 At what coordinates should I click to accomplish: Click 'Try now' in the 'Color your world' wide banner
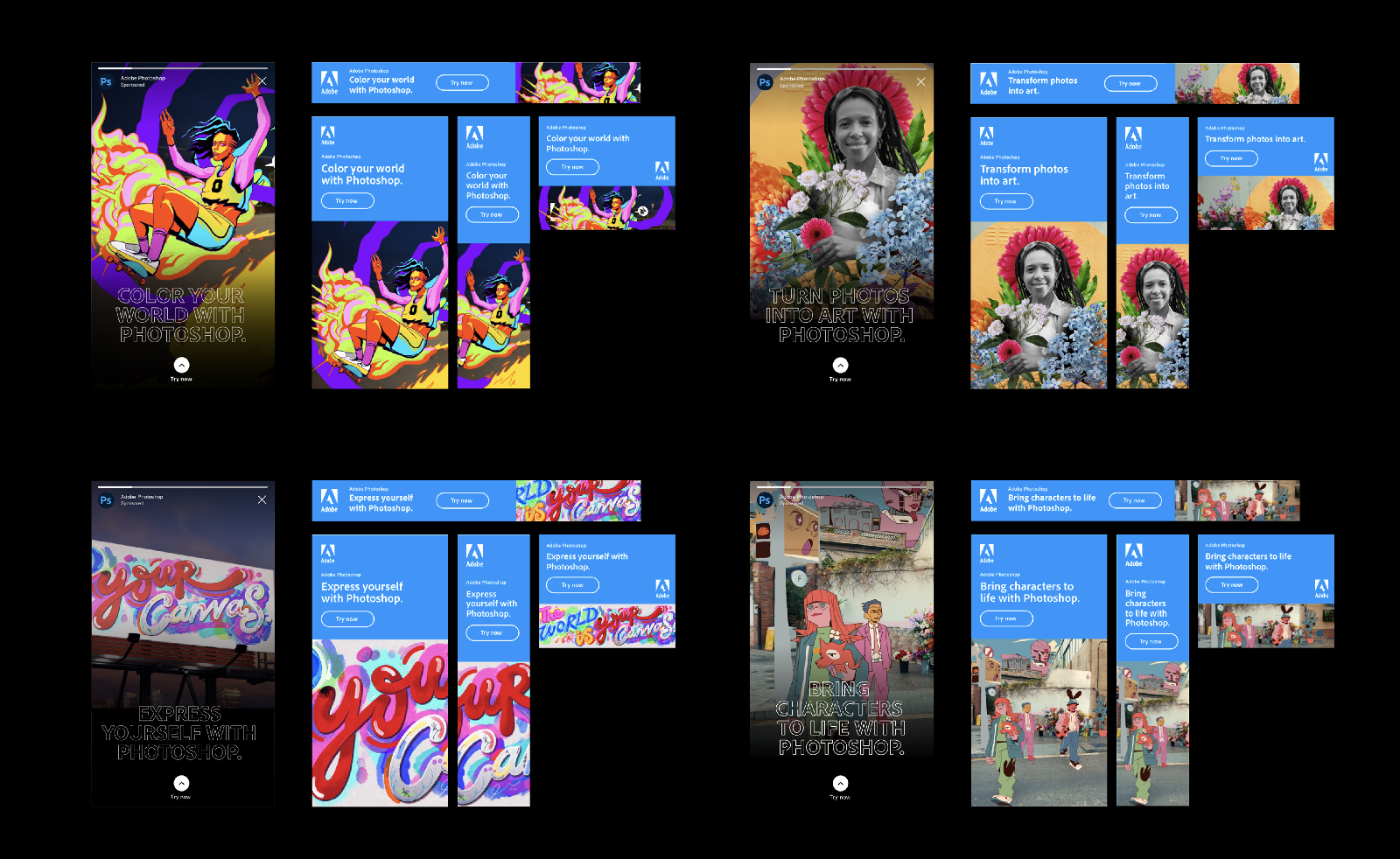click(x=462, y=83)
